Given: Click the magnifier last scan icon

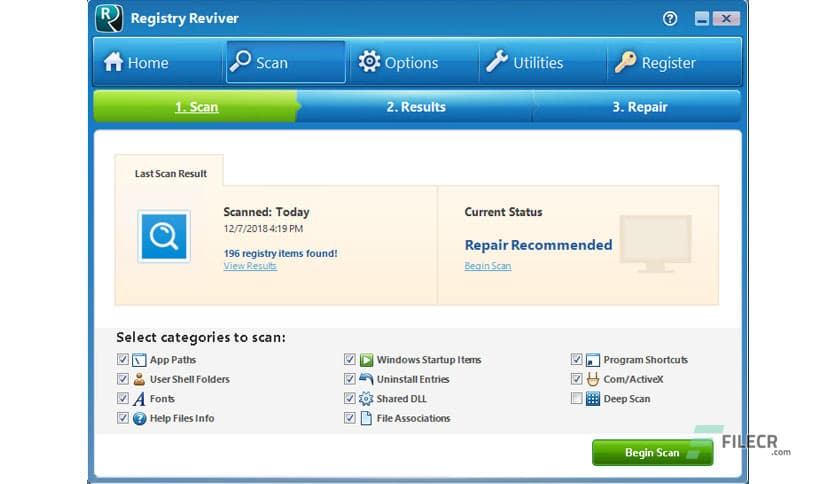Looking at the screenshot, I should point(164,236).
